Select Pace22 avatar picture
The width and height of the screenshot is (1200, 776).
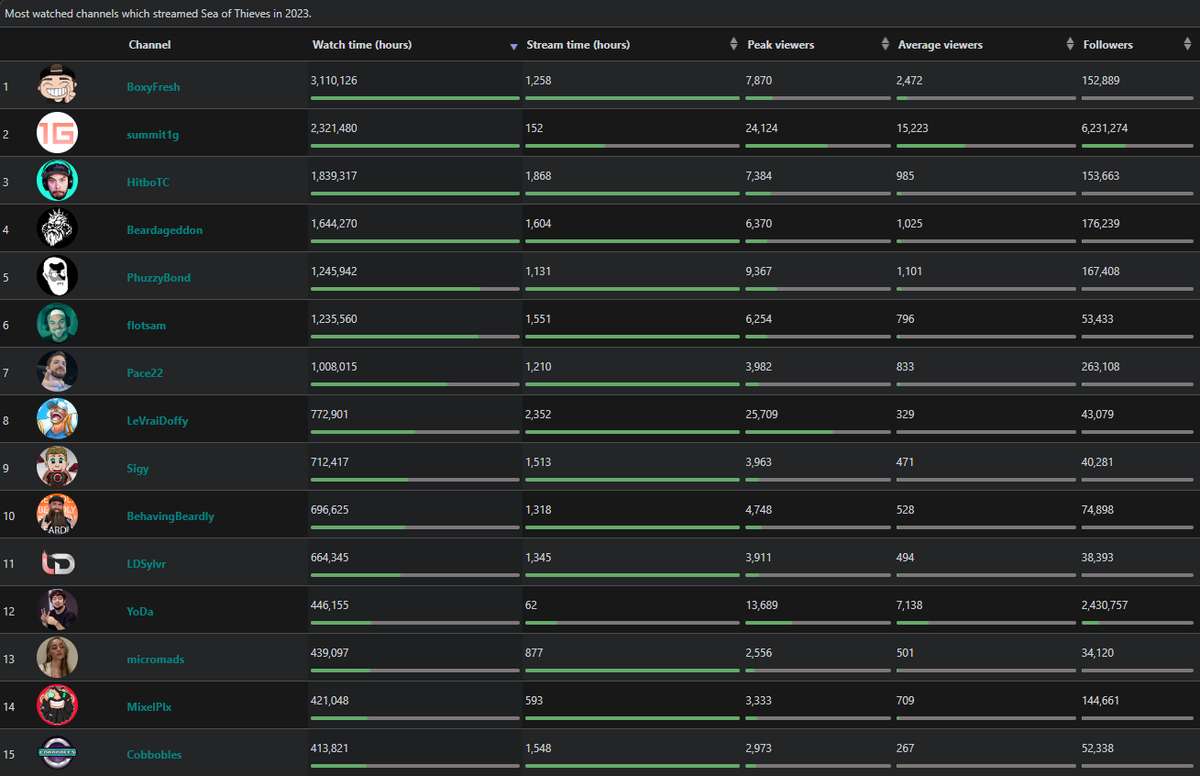click(57, 372)
